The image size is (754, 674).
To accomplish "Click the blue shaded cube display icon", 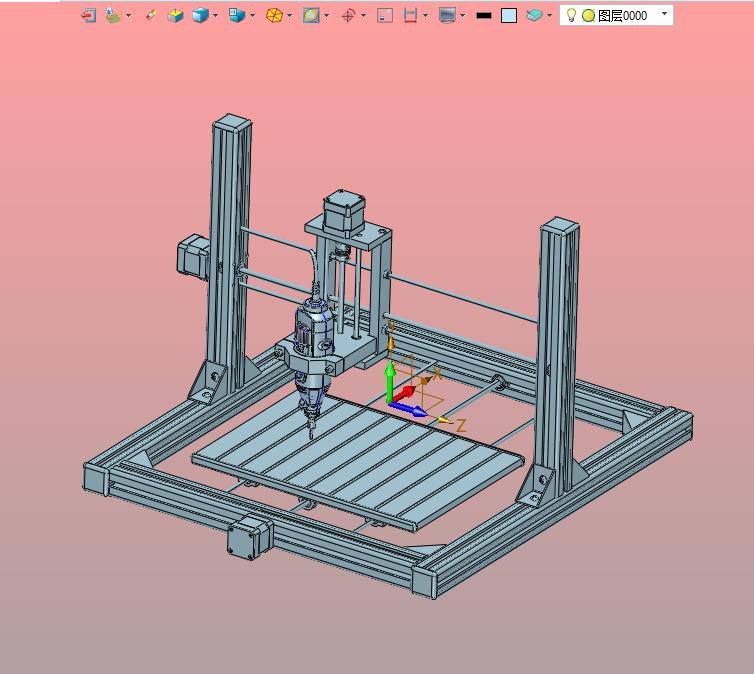I will 200,16.
